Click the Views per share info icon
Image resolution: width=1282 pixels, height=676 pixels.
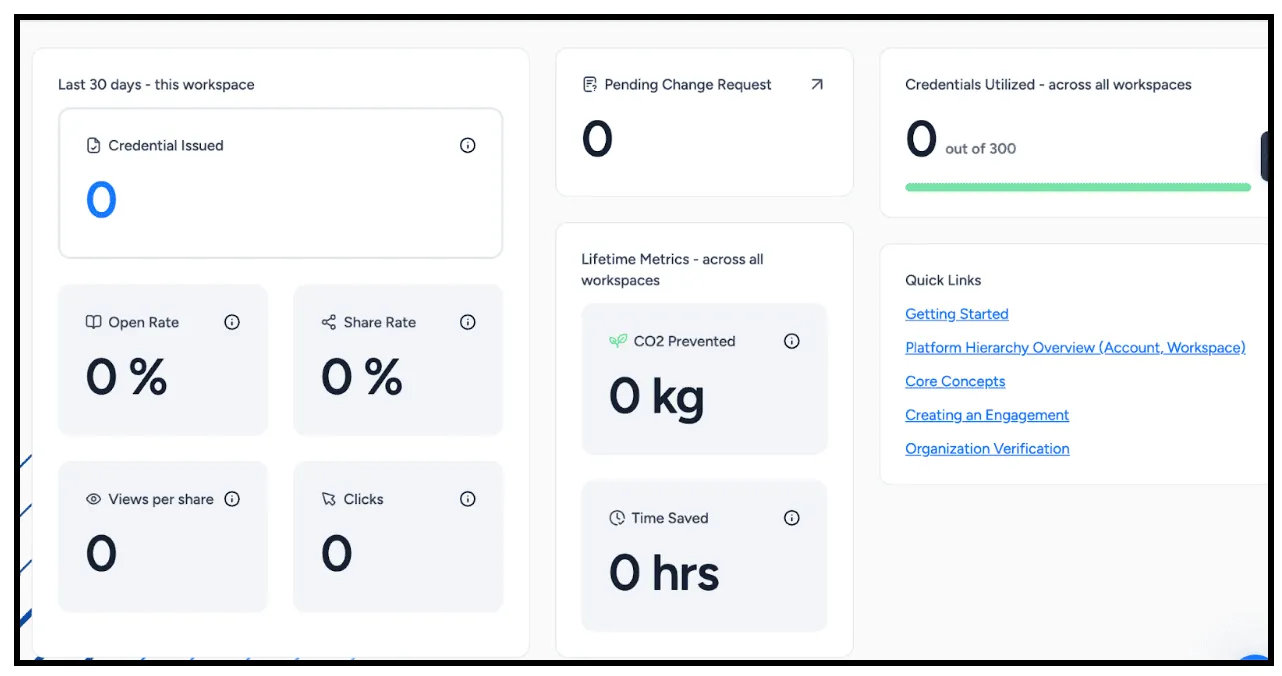point(232,499)
